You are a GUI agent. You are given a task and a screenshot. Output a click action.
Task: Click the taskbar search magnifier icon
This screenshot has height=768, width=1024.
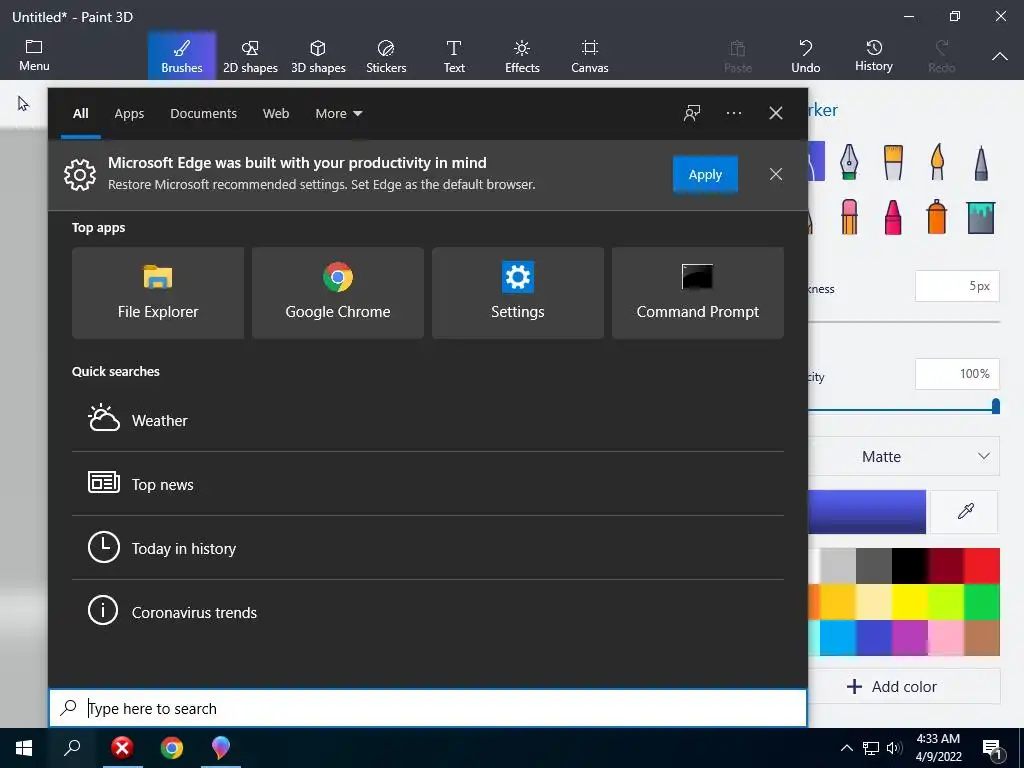pyautogui.click(x=72, y=748)
